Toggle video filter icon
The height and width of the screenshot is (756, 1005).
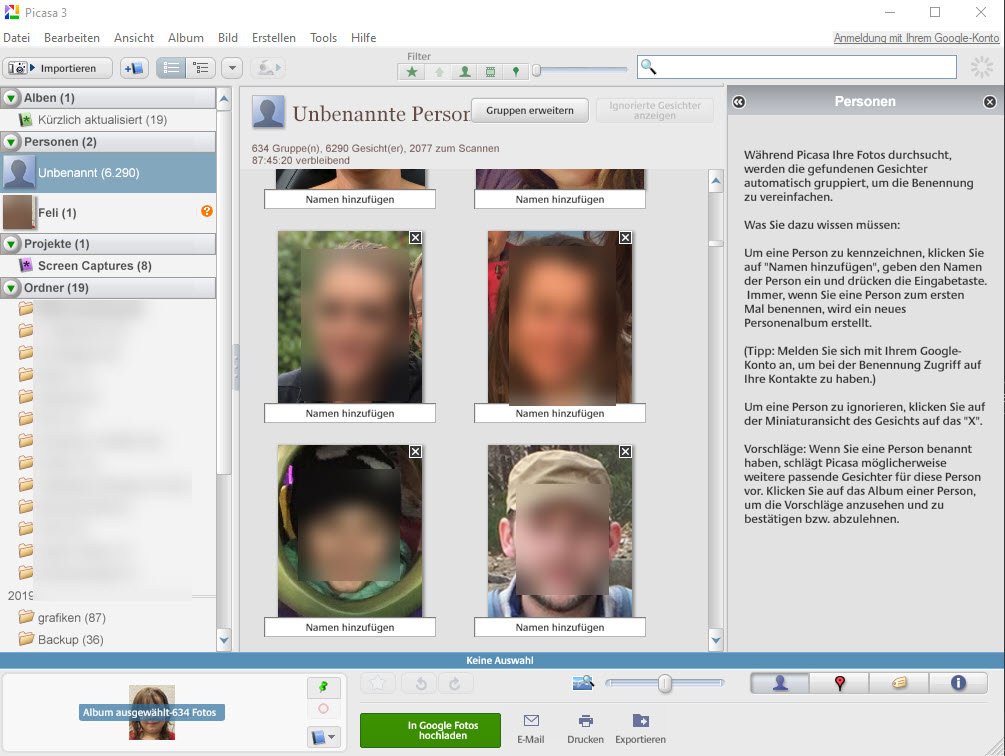490,72
